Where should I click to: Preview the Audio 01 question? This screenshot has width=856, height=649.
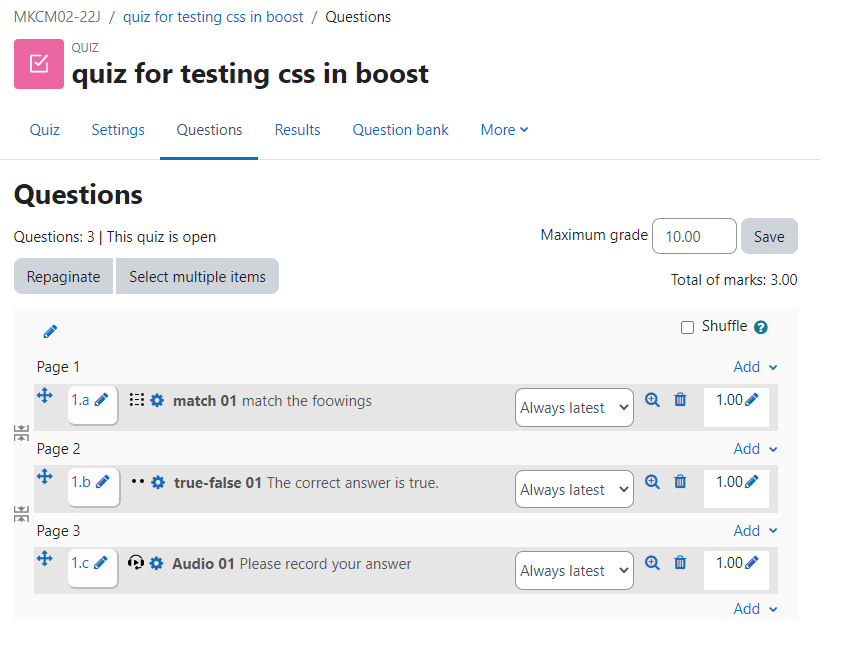pos(652,563)
